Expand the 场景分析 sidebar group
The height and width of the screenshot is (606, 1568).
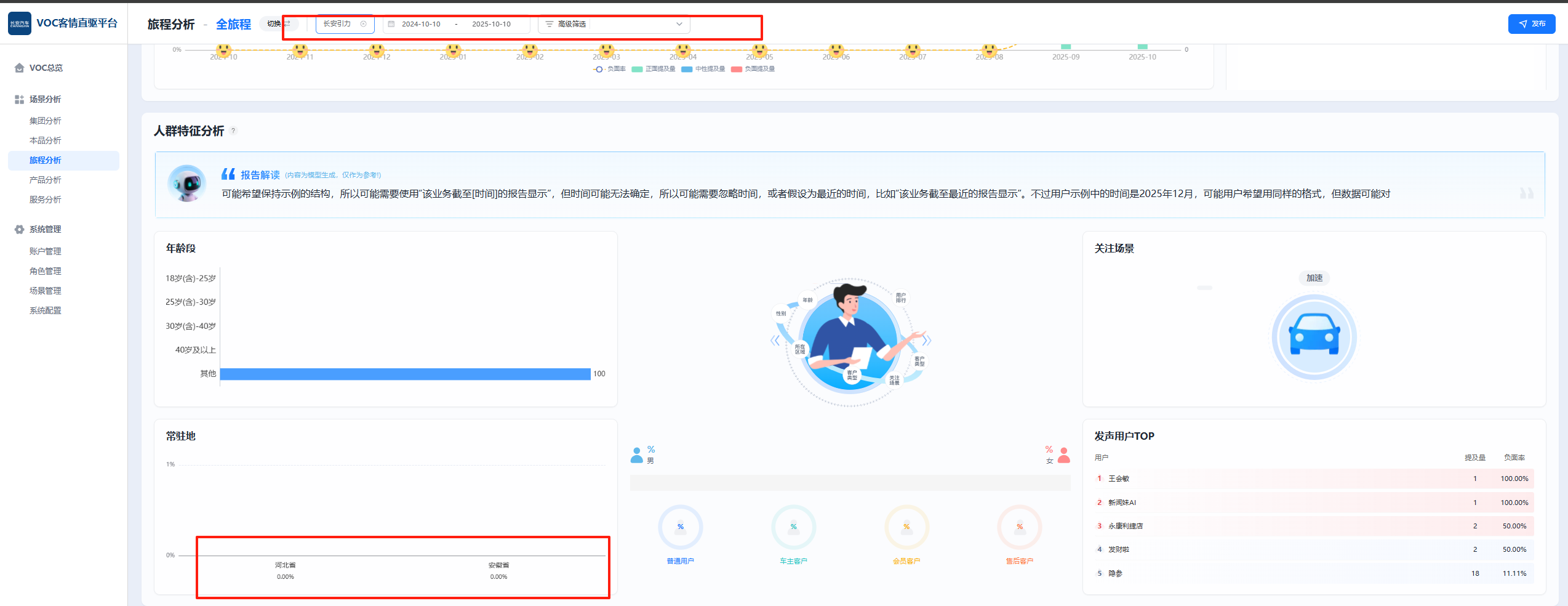pos(45,99)
